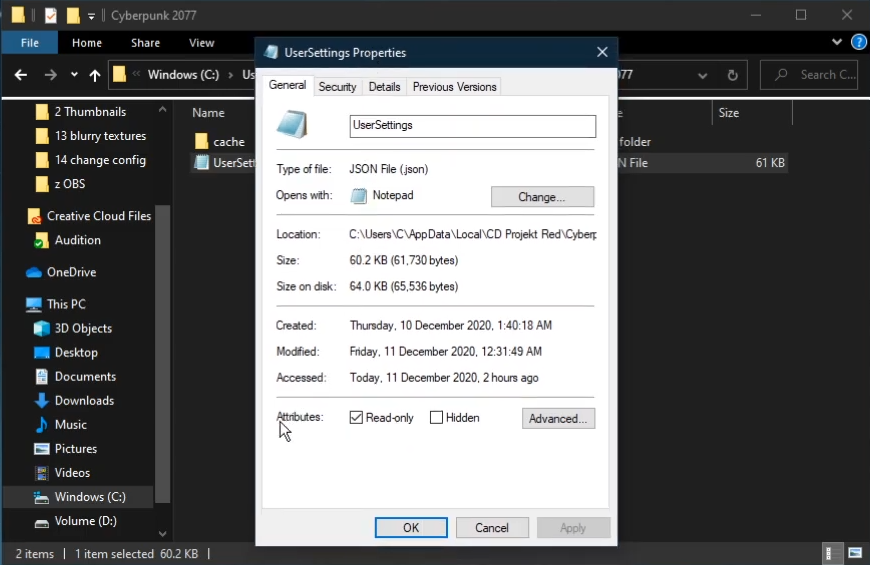Switch to large icons view in status bar
The height and width of the screenshot is (565, 870).
point(854,553)
